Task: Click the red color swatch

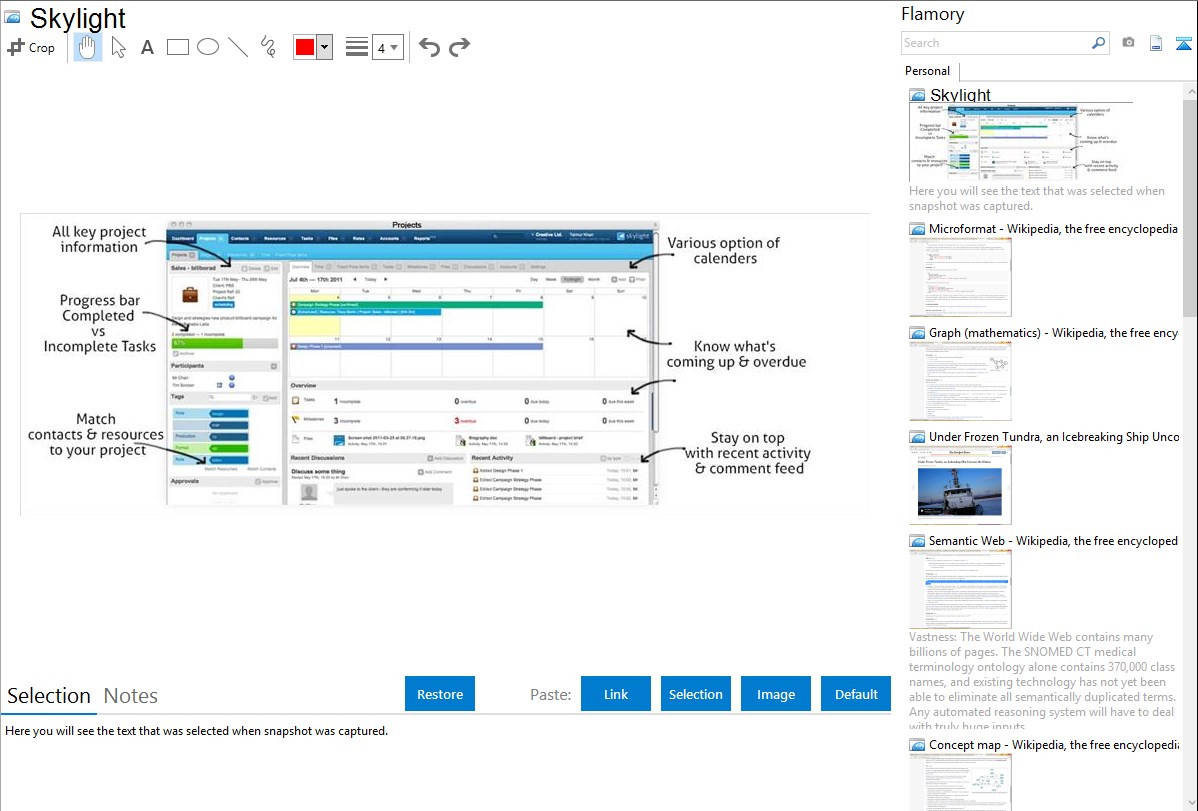Action: pos(305,47)
